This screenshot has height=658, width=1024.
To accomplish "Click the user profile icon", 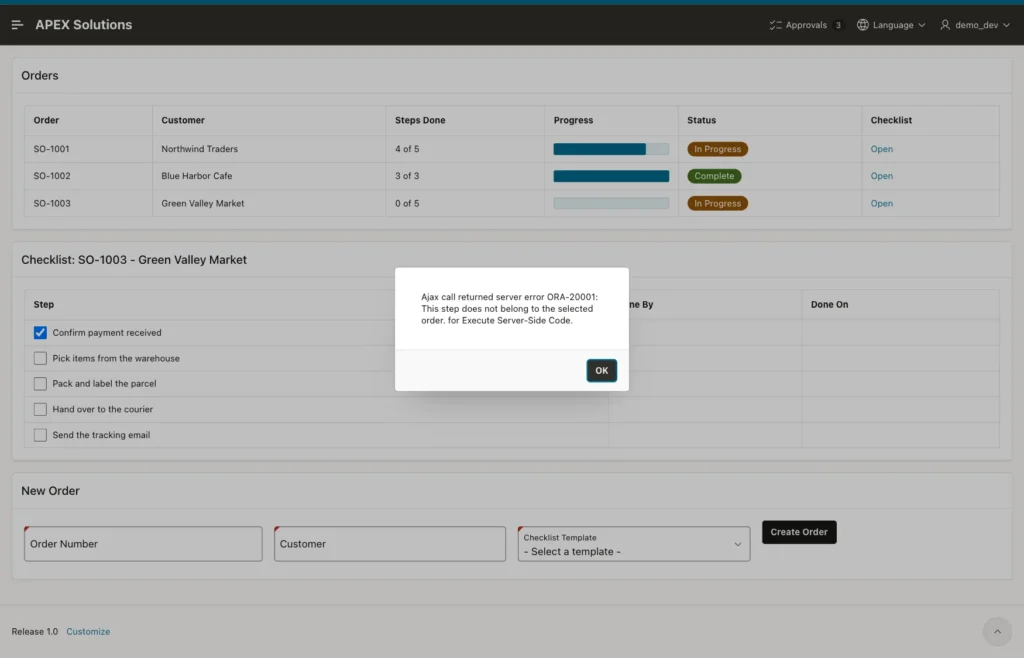I will [x=945, y=25].
